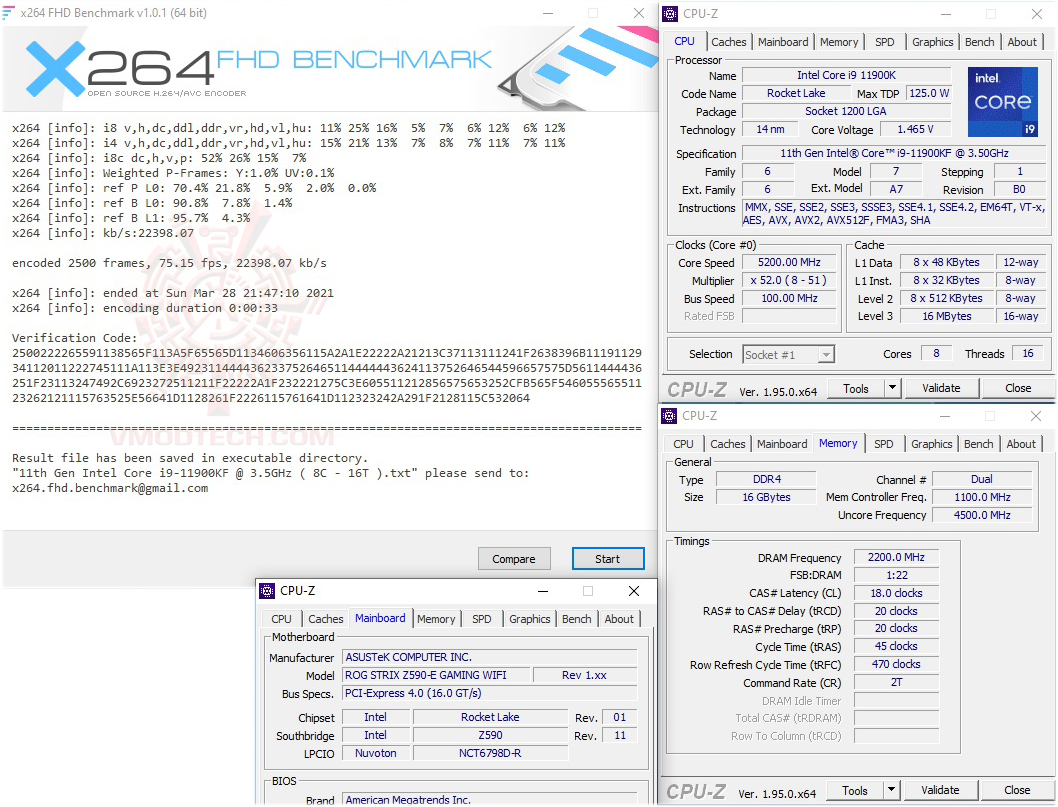1058x807 pixels.
Task: Click the Intel Core i9 logo badge
Action: tap(1003, 102)
